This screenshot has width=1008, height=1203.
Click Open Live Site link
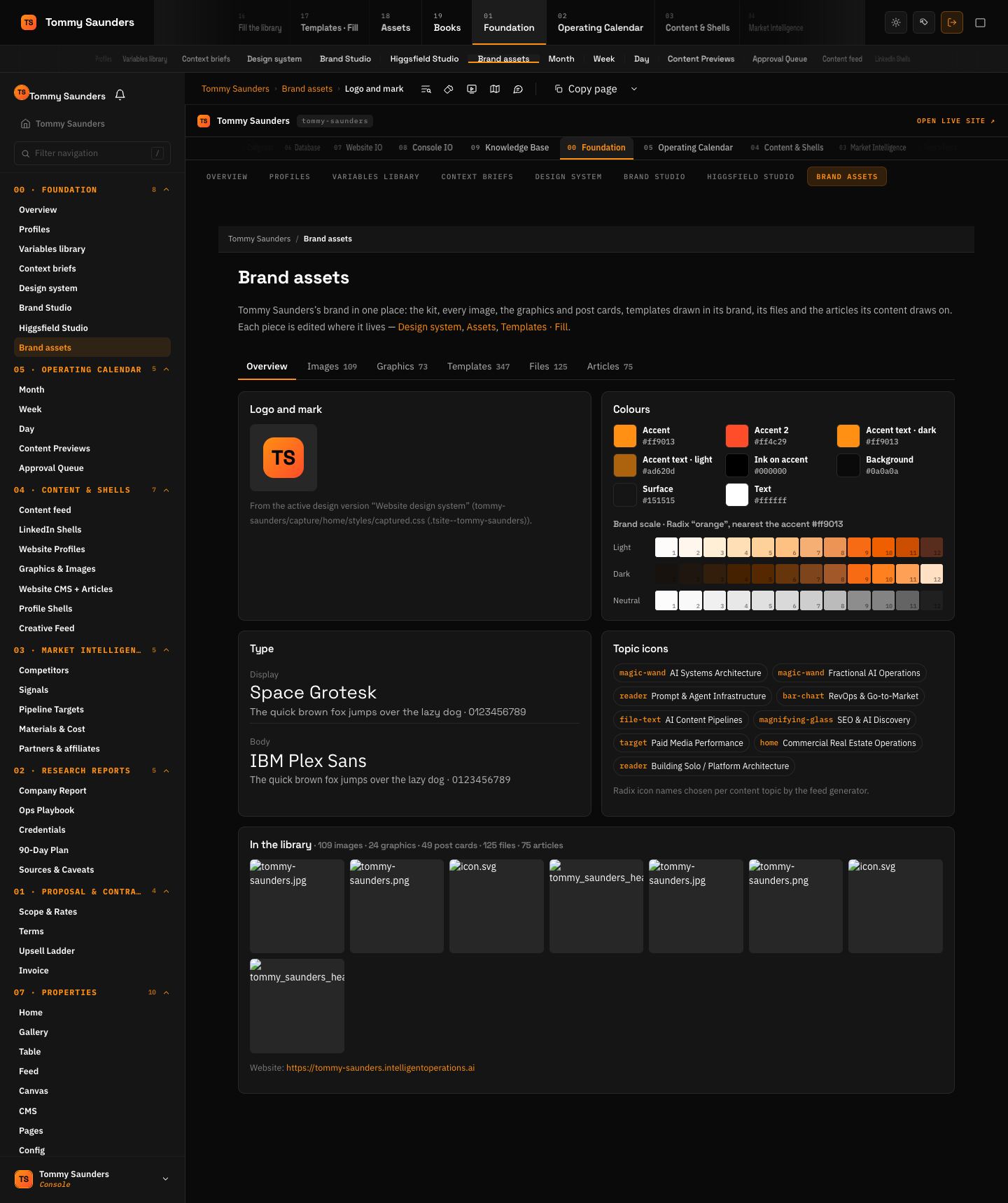click(955, 121)
